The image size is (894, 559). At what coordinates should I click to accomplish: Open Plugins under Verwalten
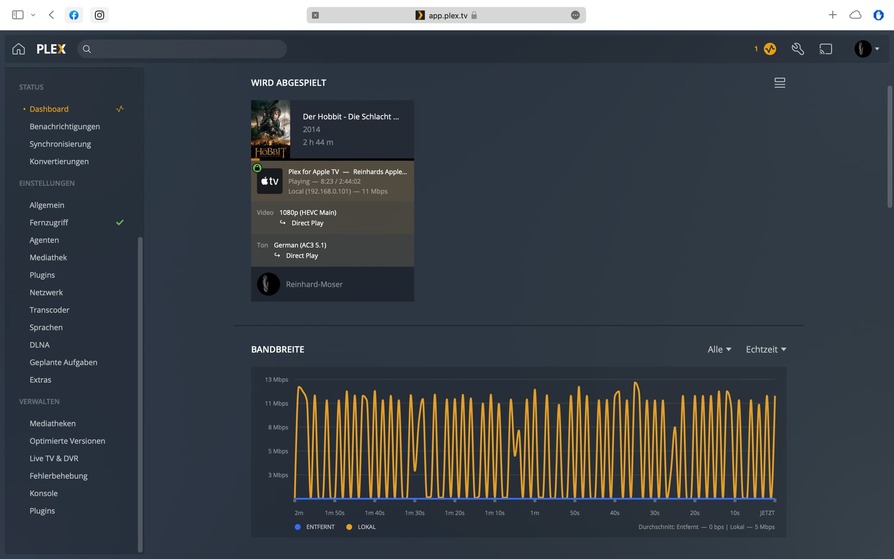(x=42, y=511)
